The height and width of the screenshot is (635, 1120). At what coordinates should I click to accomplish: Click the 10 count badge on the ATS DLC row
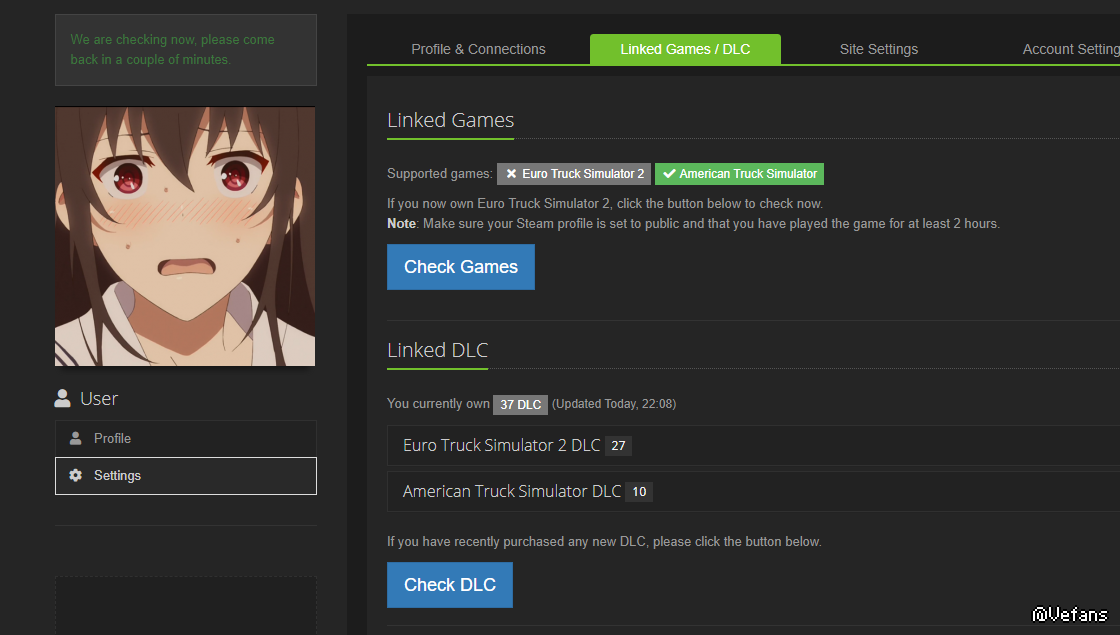(639, 491)
